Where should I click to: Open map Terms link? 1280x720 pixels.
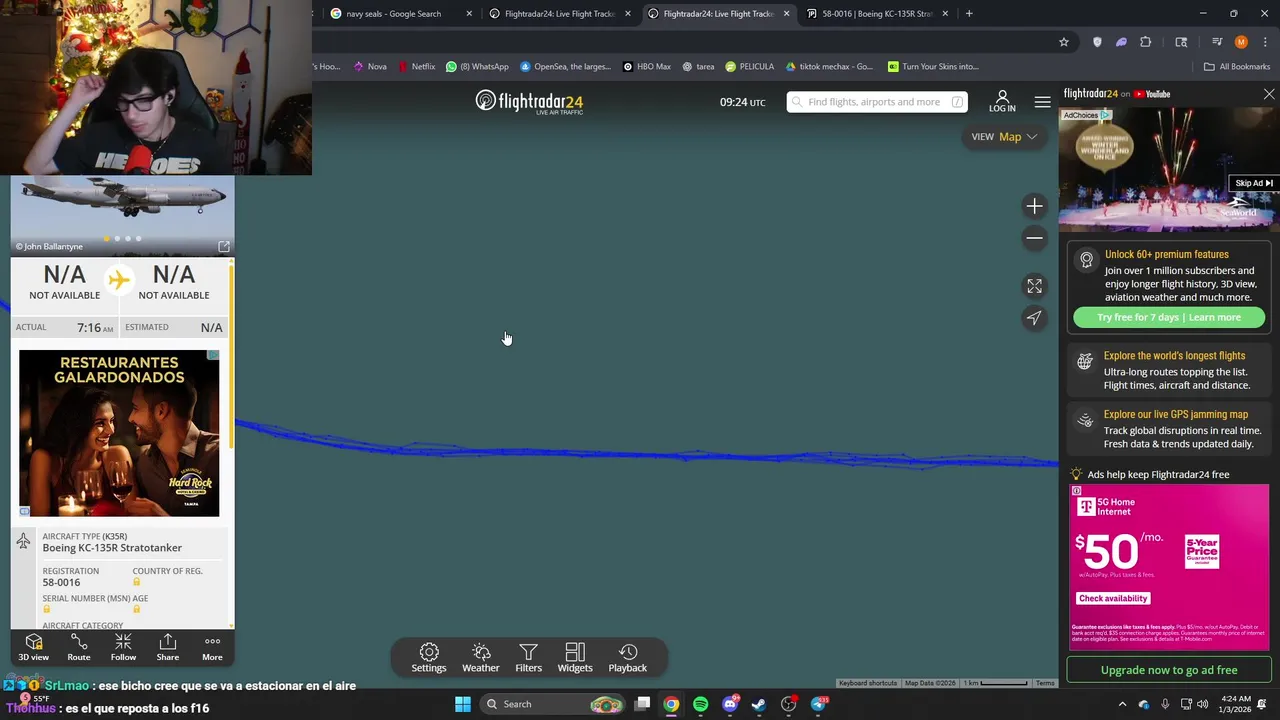coord(1045,683)
